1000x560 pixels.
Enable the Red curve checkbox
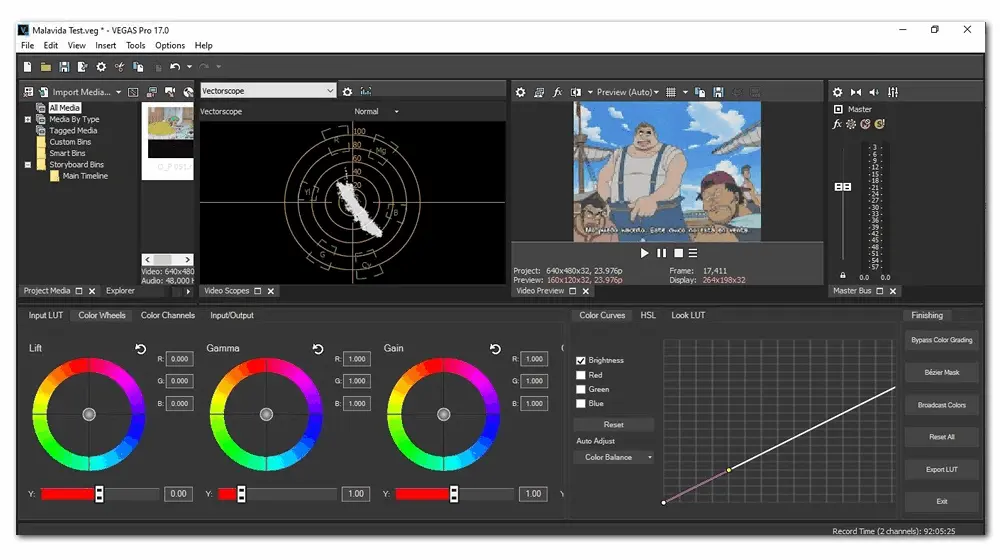(x=580, y=375)
